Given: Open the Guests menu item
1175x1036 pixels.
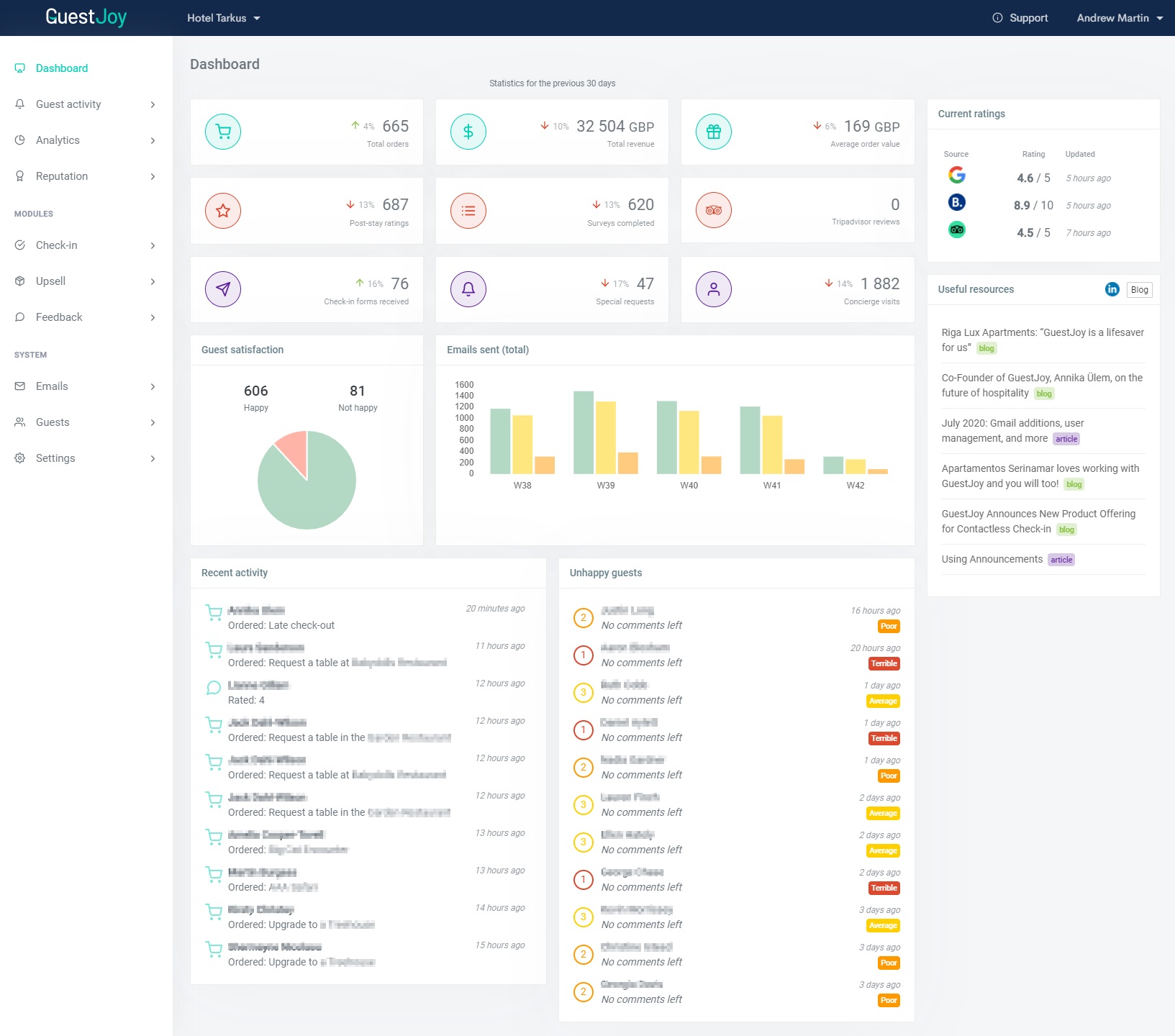Looking at the screenshot, I should tap(86, 422).
